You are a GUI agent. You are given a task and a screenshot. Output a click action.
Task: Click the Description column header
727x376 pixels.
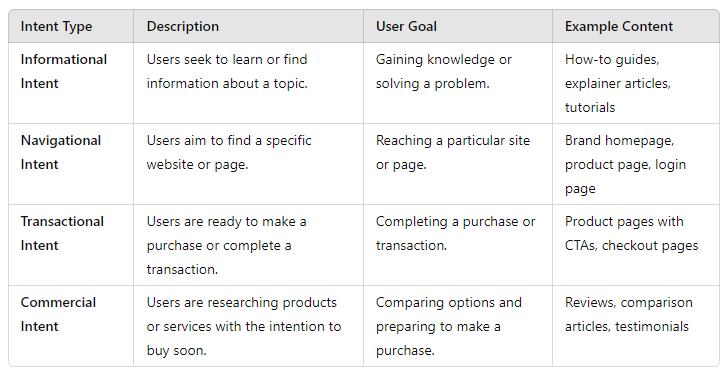point(183,26)
